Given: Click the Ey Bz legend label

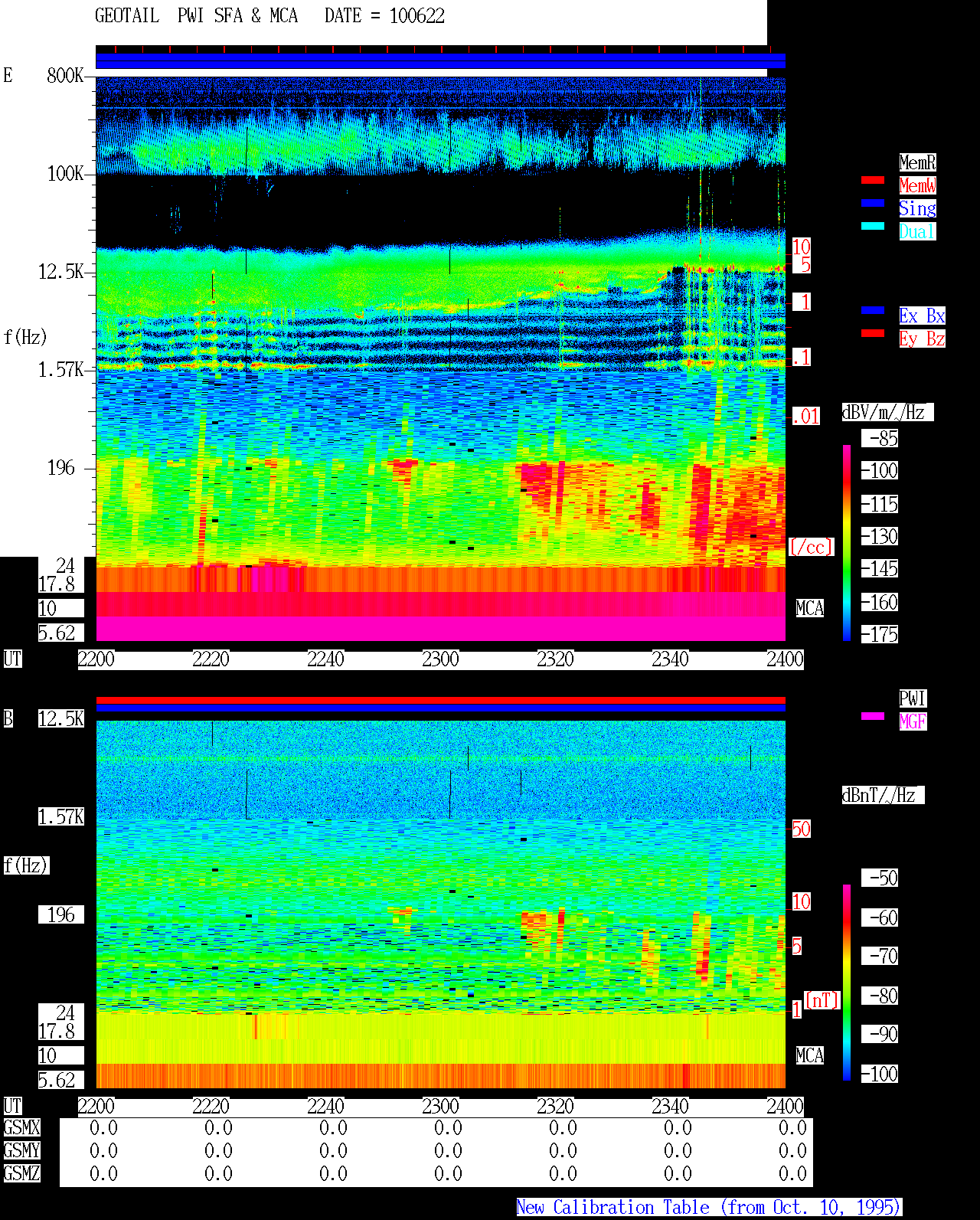Looking at the screenshot, I should 922,339.
